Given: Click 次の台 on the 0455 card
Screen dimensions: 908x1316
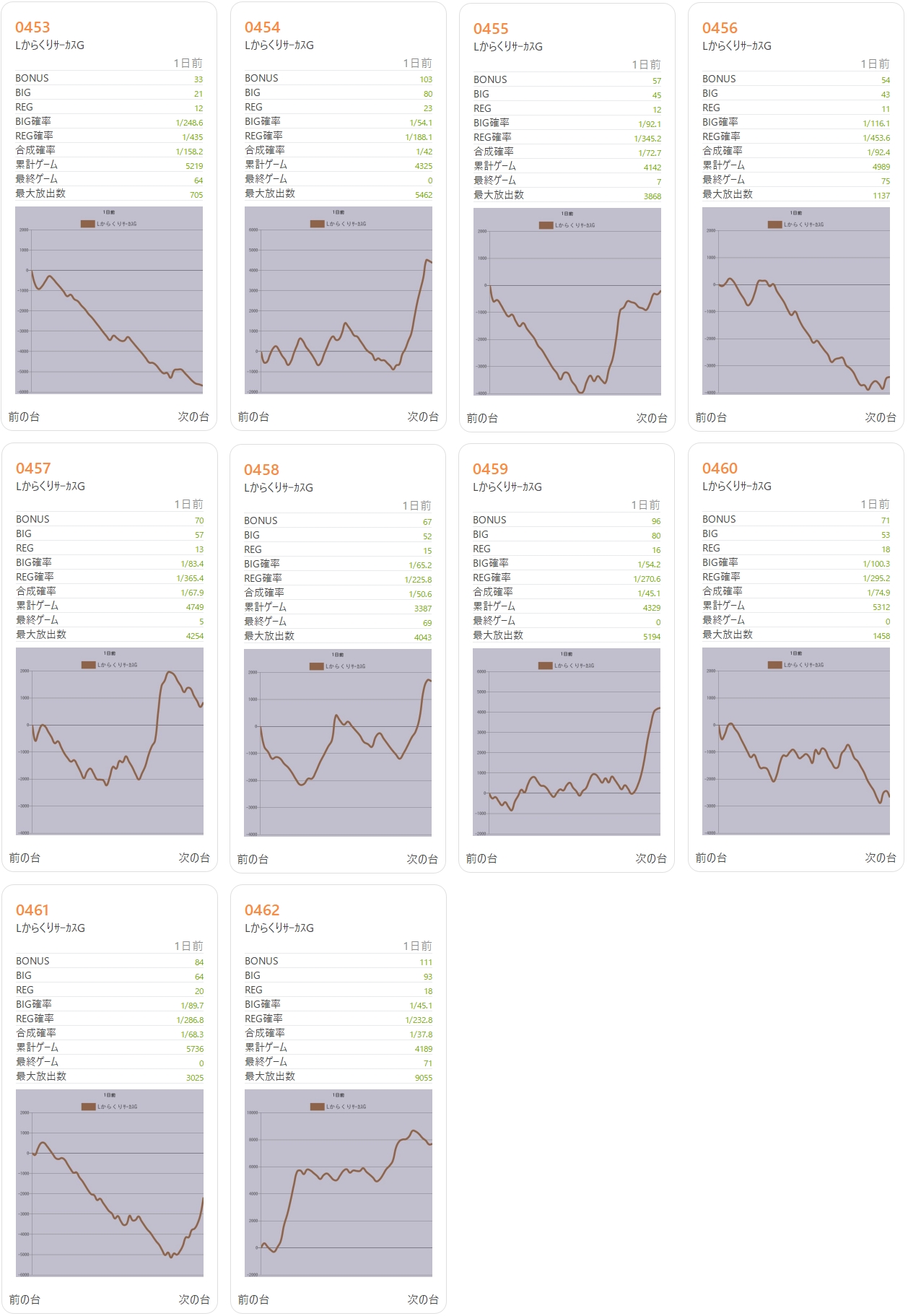Looking at the screenshot, I should click(x=651, y=418).
